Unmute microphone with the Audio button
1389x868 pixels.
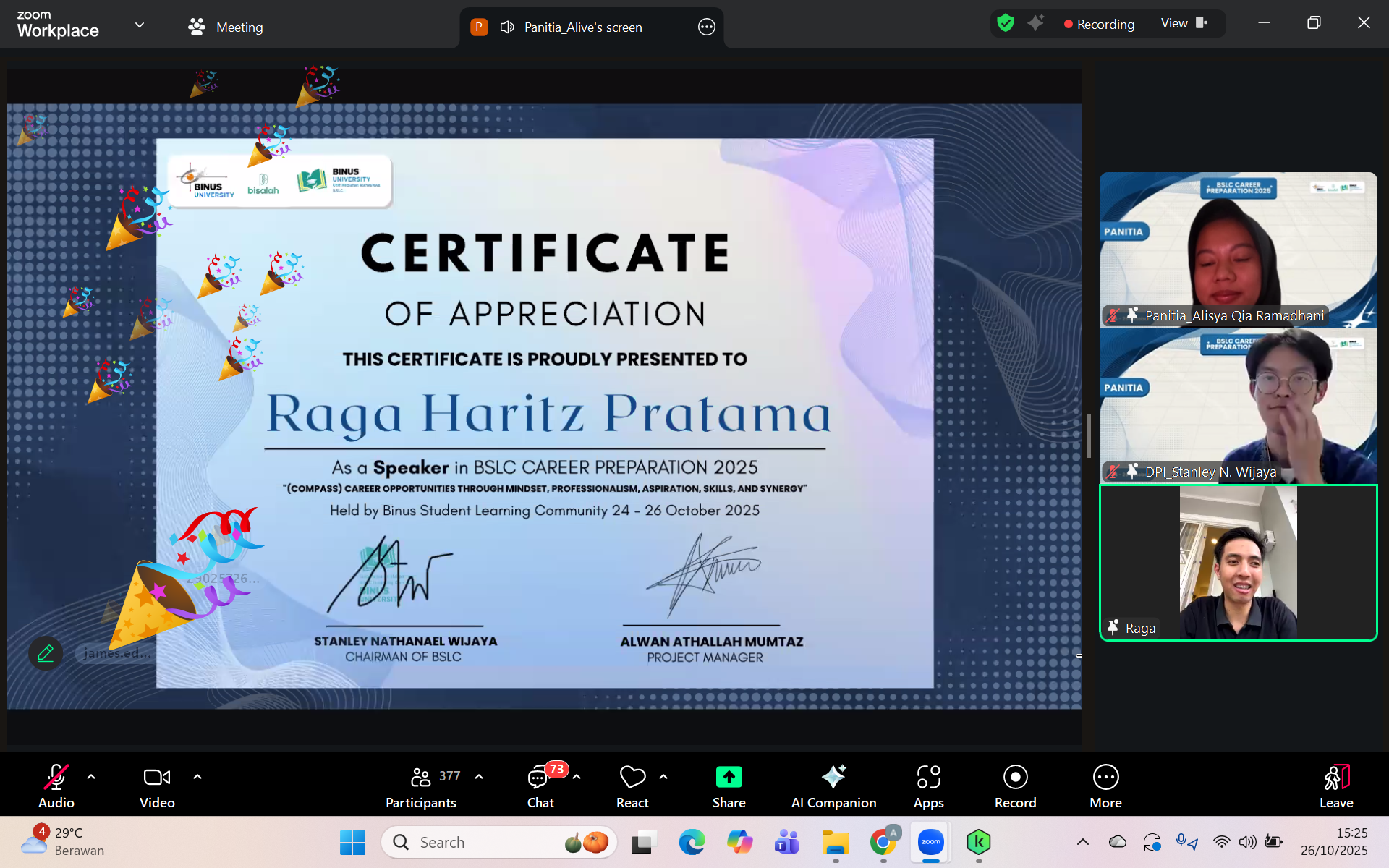[56, 786]
